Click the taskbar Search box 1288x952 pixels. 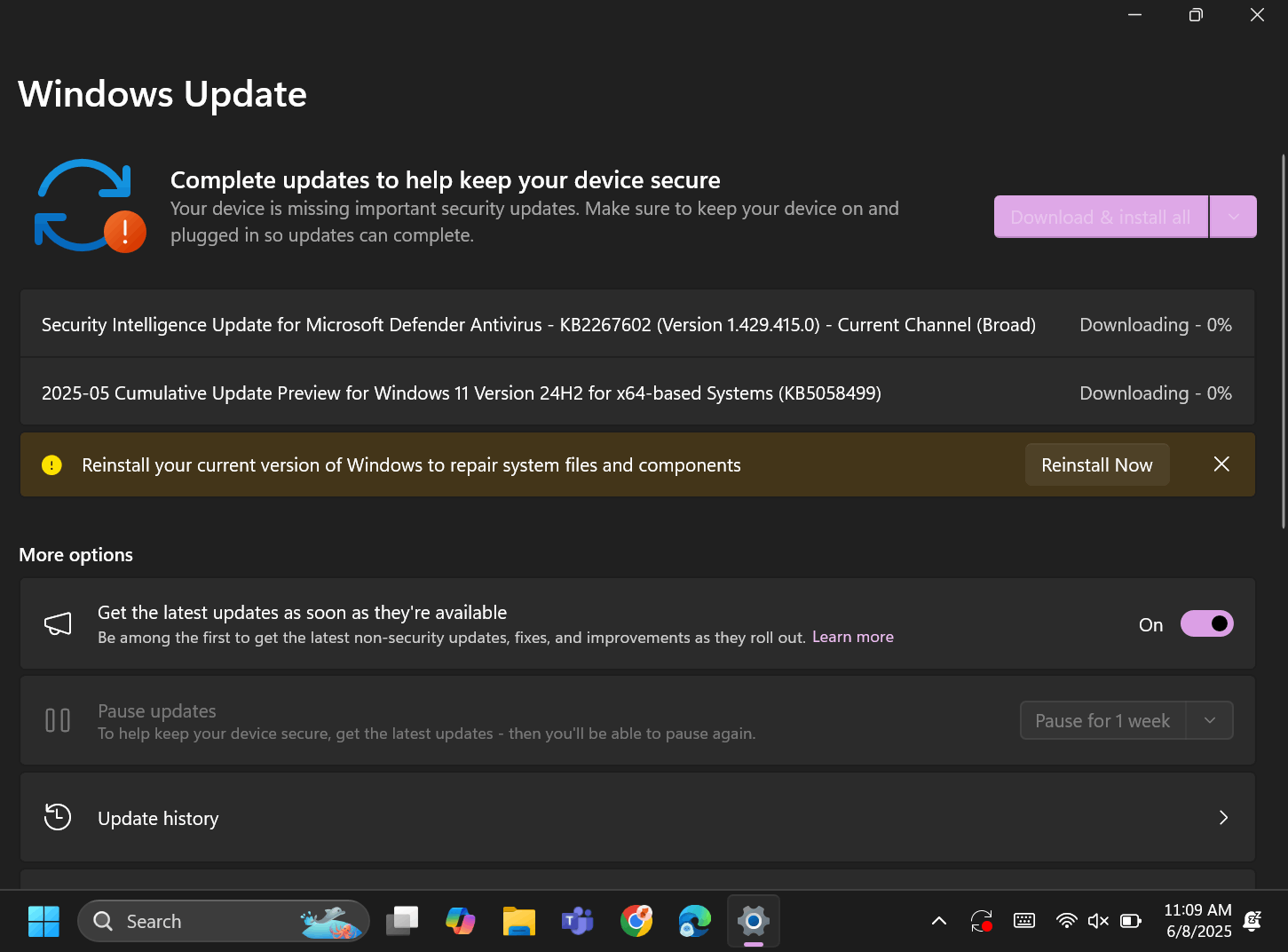click(x=224, y=921)
